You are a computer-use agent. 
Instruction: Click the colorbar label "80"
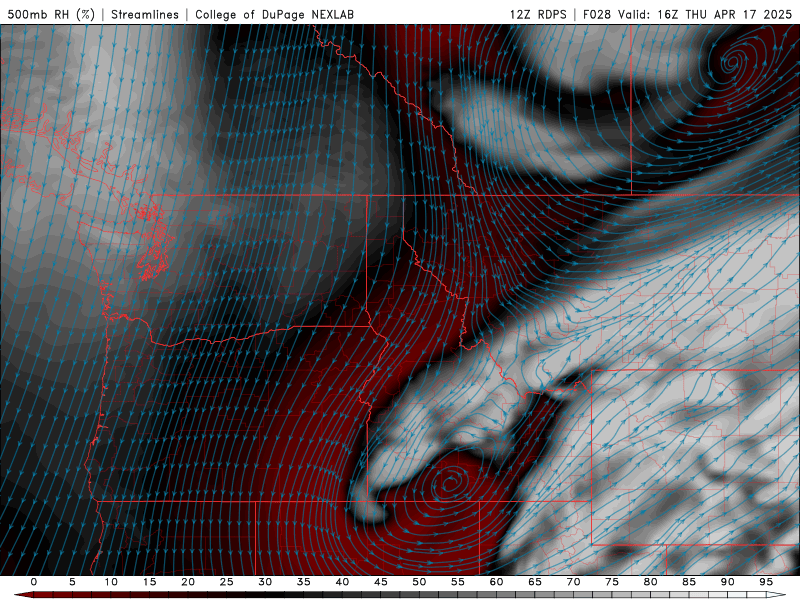tap(651, 582)
